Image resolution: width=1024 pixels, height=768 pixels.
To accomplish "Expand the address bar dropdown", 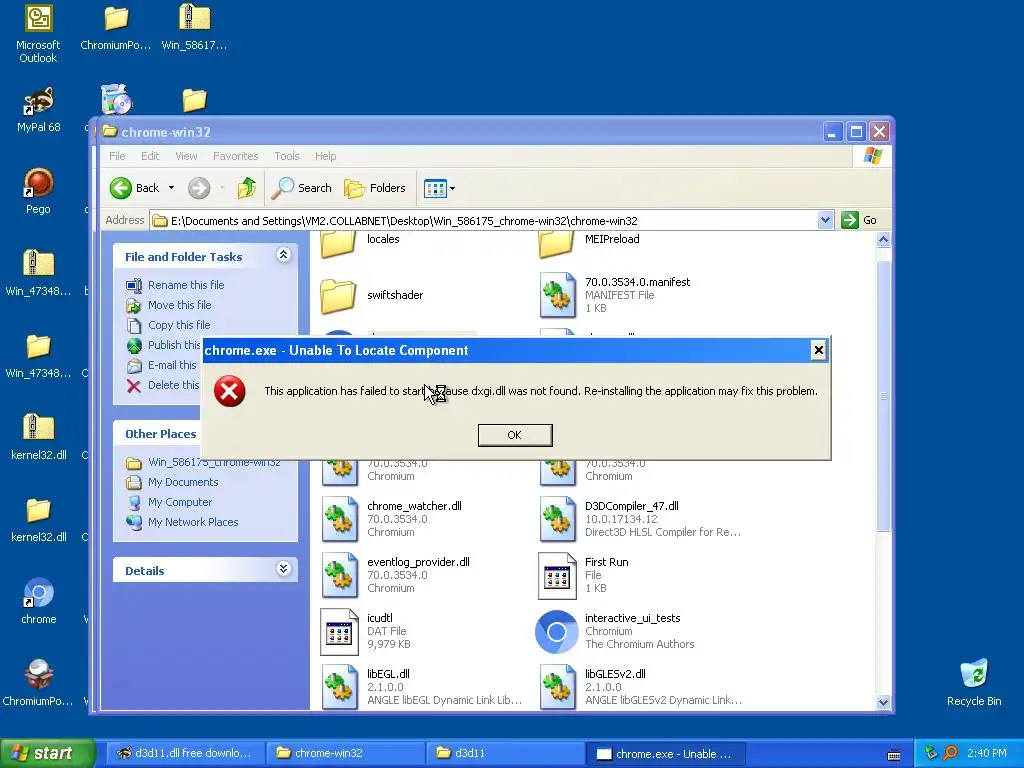I will [825, 221].
